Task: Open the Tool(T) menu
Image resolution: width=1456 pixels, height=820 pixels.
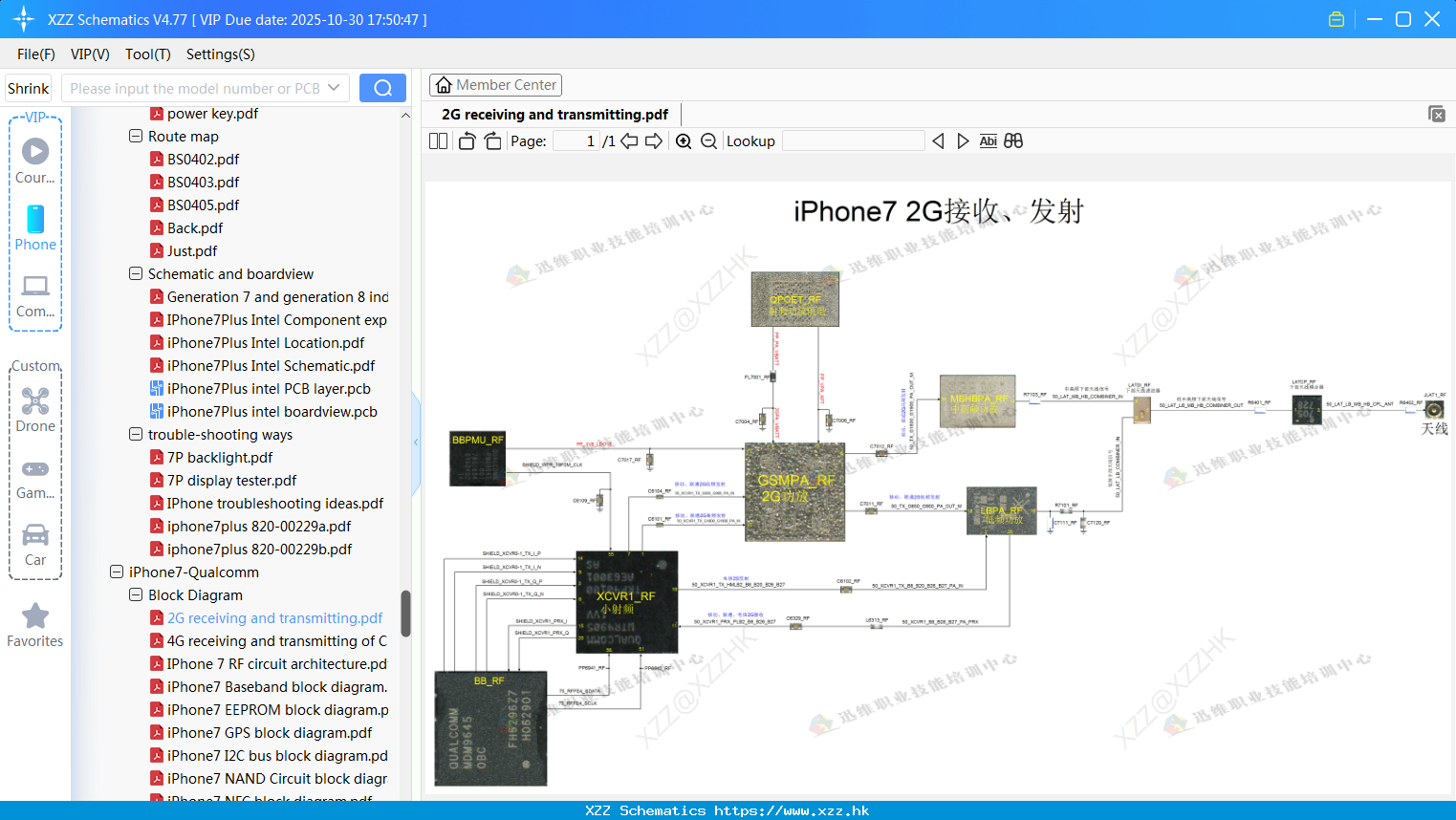Action: click(x=148, y=54)
